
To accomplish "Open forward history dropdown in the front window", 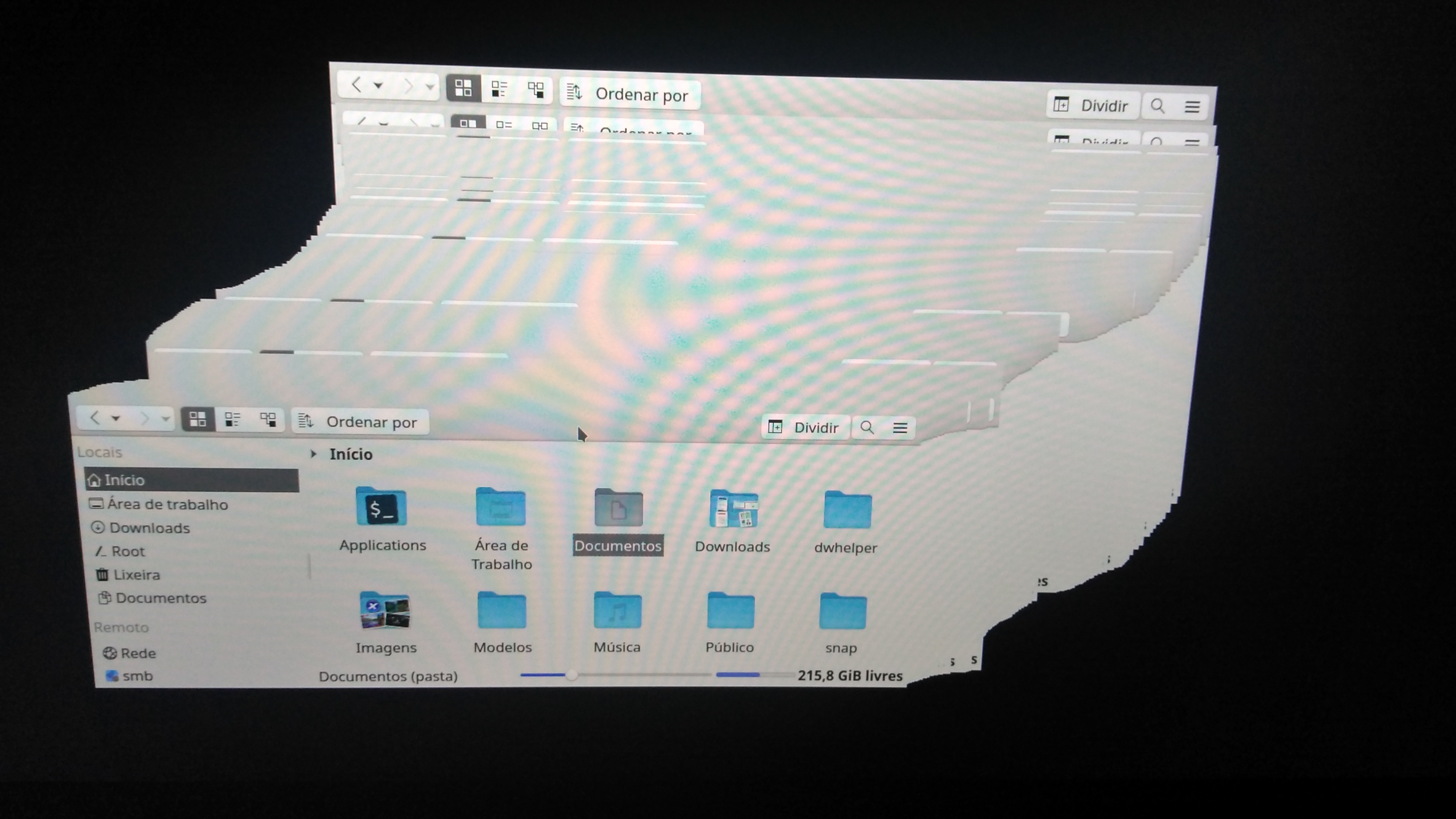I will click(x=165, y=419).
